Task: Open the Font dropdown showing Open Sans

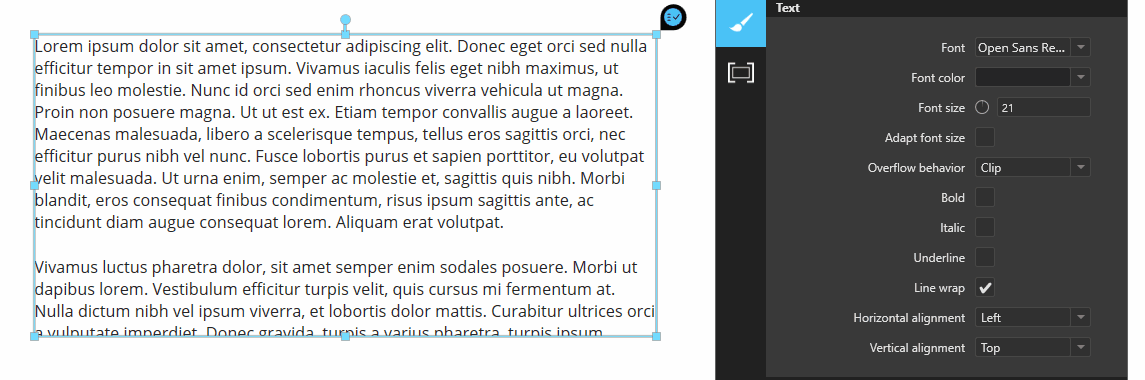Action: click(x=1033, y=48)
